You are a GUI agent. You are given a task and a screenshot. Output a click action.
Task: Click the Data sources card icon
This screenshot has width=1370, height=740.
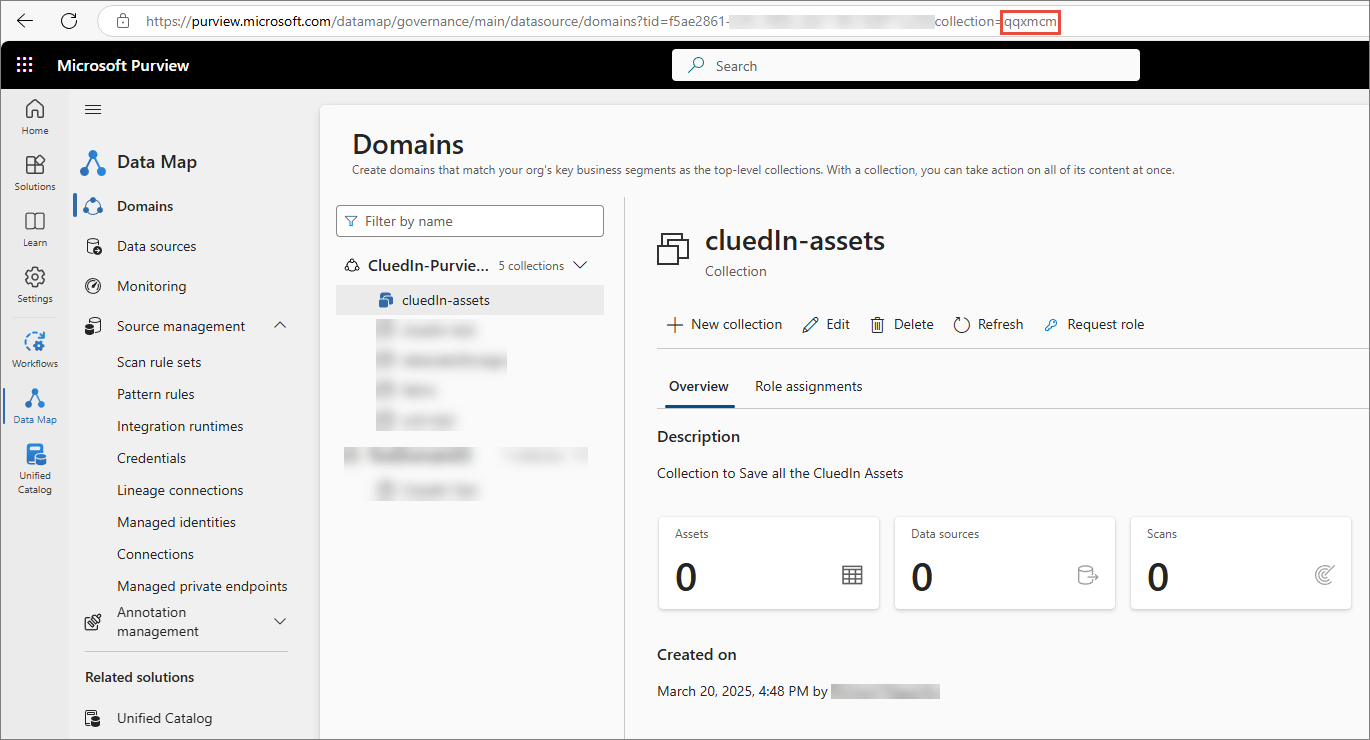point(1087,575)
